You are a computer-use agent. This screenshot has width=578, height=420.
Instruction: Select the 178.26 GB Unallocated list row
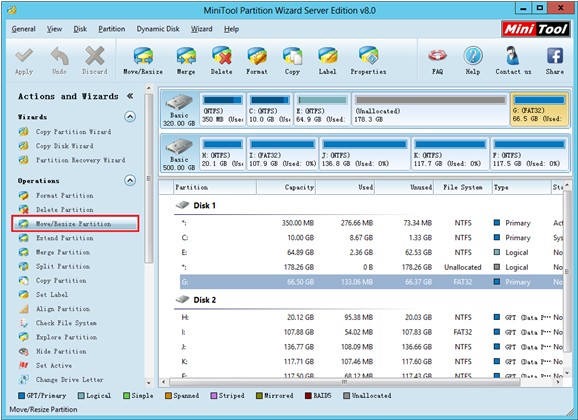point(371,267)
